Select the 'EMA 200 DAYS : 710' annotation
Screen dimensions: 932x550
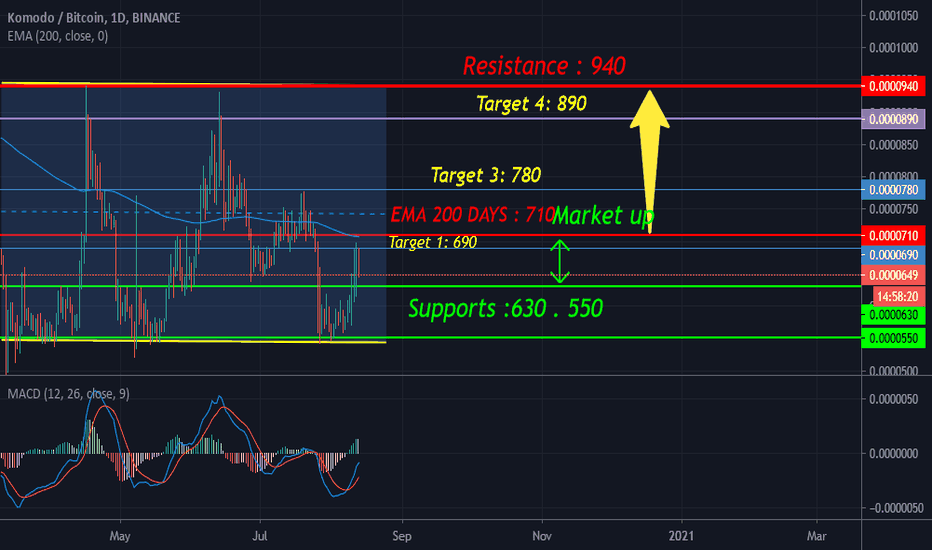pos(473,214)
